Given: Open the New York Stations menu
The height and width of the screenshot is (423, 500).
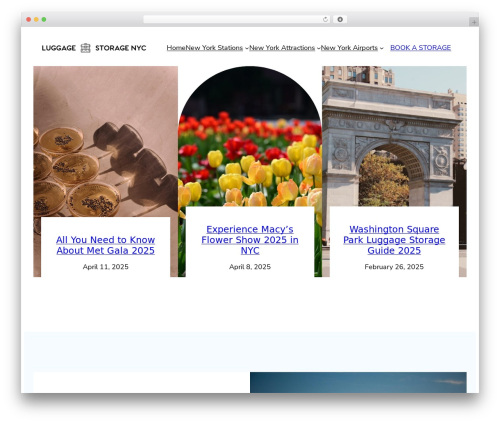Looking at the screenshot, I should click(214, 48).
